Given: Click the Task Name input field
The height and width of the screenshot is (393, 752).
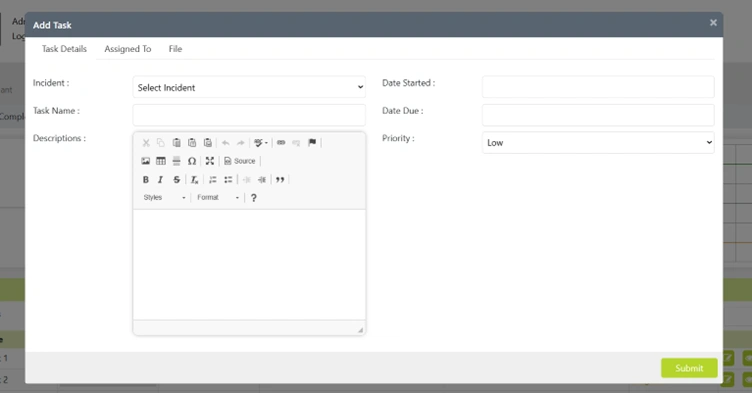Looking at the screenshot, I should (249, 115).
